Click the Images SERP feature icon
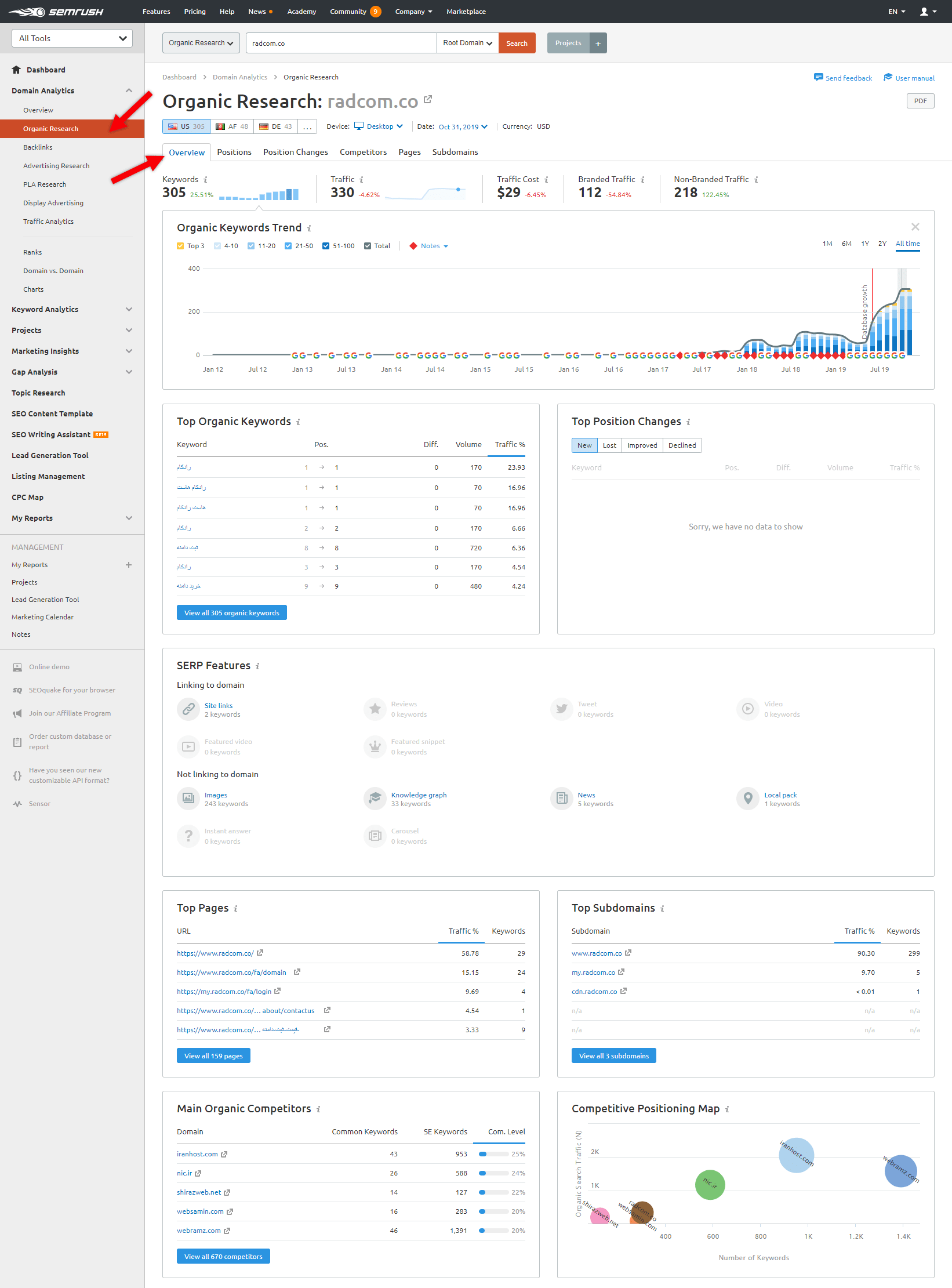This screenshot has width=952, height=1288. [x=188, y=799]
